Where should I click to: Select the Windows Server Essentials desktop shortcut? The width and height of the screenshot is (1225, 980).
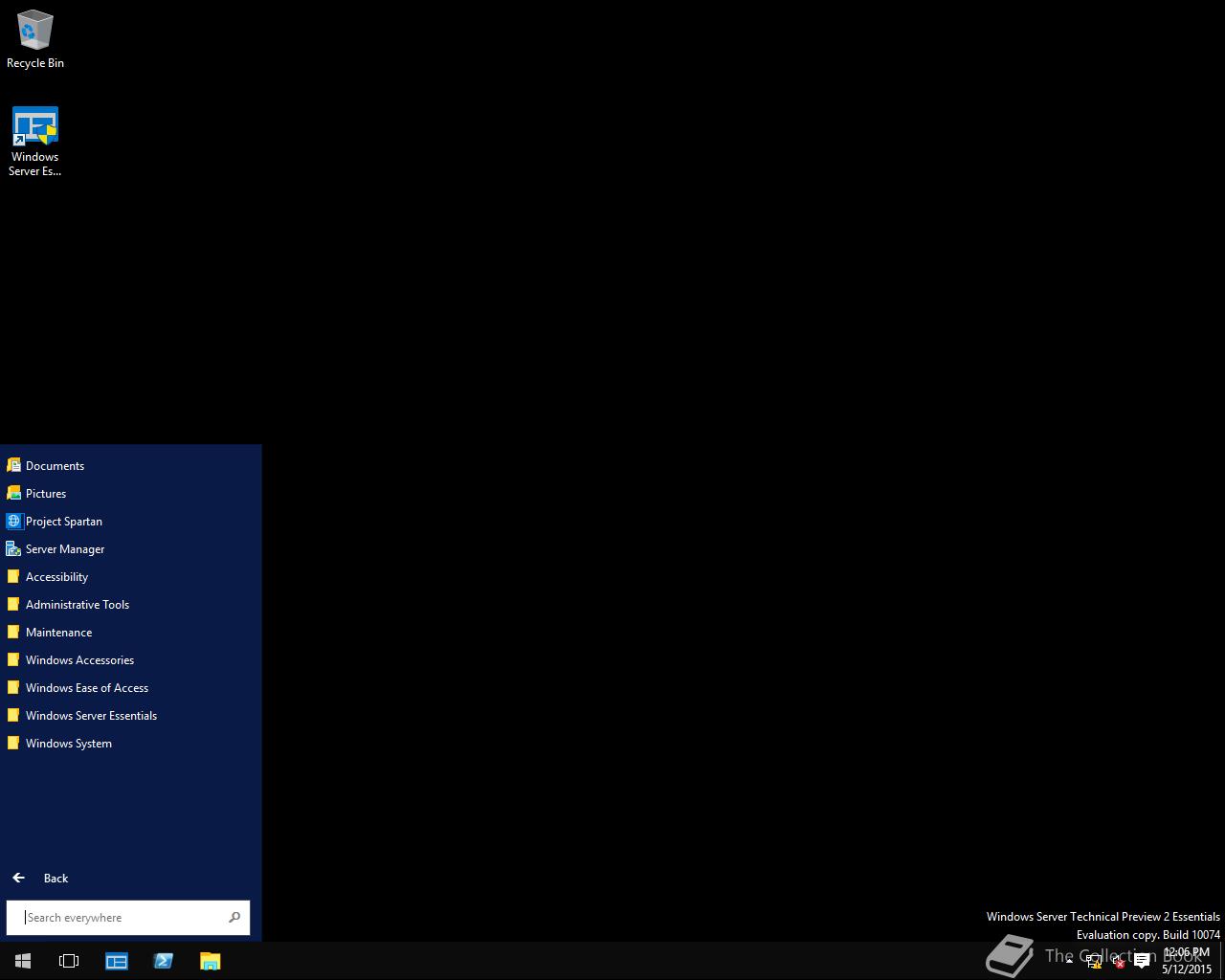click(35, 142)
